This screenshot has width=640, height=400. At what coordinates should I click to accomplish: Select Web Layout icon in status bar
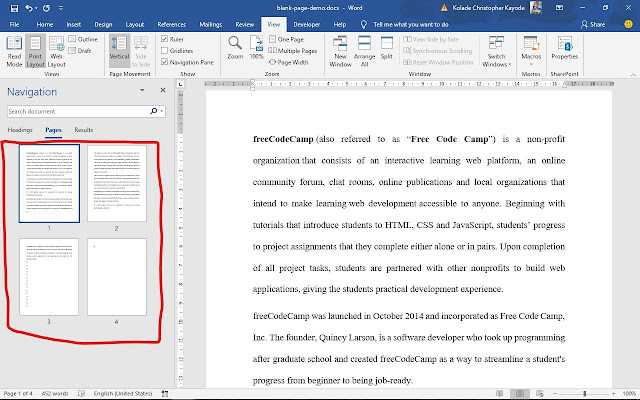(x=540, y=393)
